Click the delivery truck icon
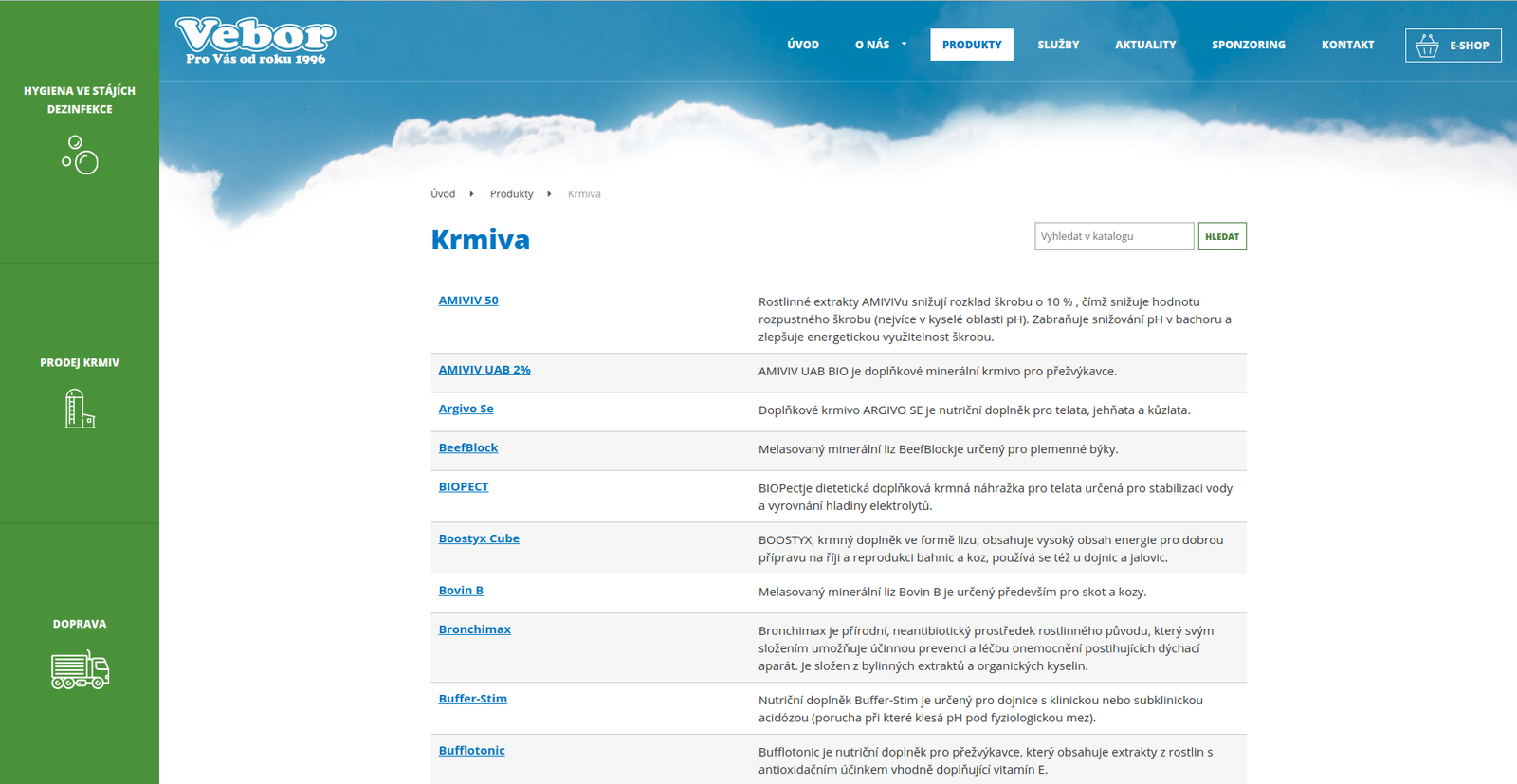 (x=80, y=669)
